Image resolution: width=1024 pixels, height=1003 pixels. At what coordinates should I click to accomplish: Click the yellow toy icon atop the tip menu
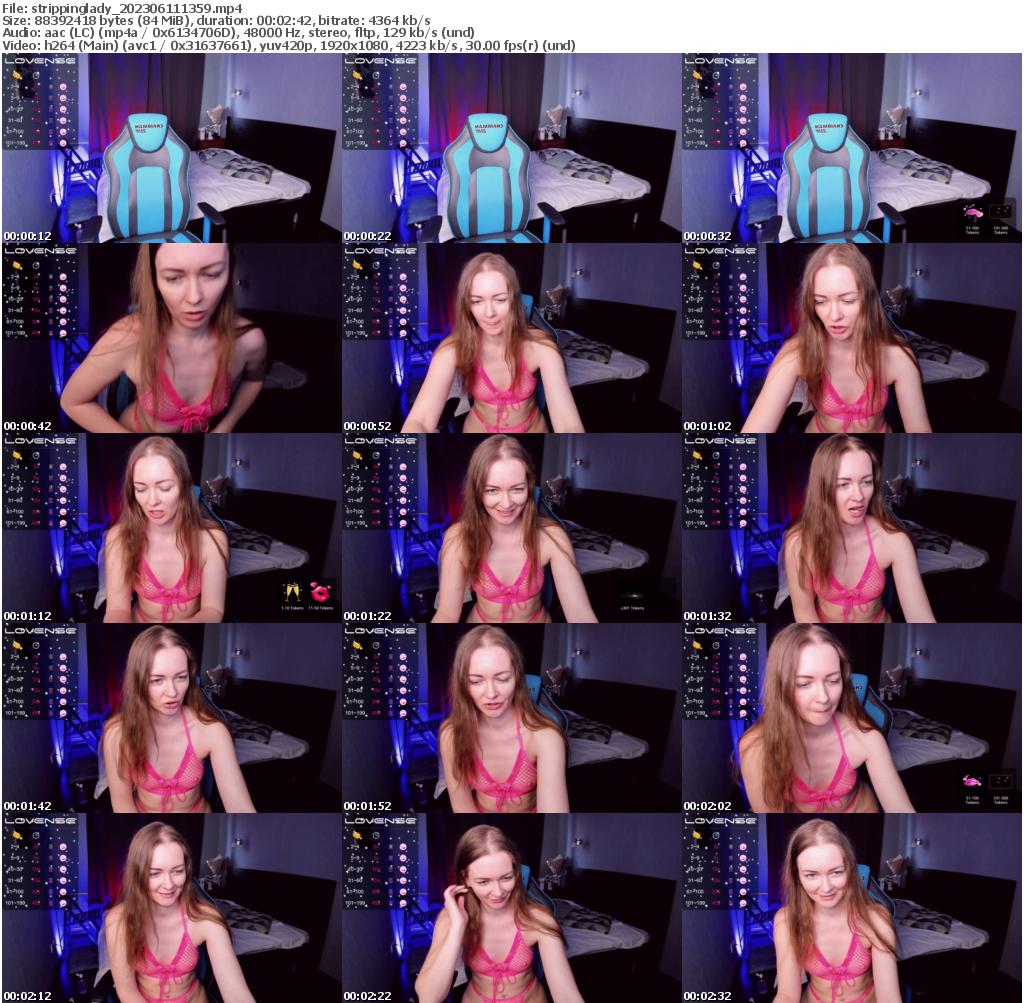(x=17, y=75)
